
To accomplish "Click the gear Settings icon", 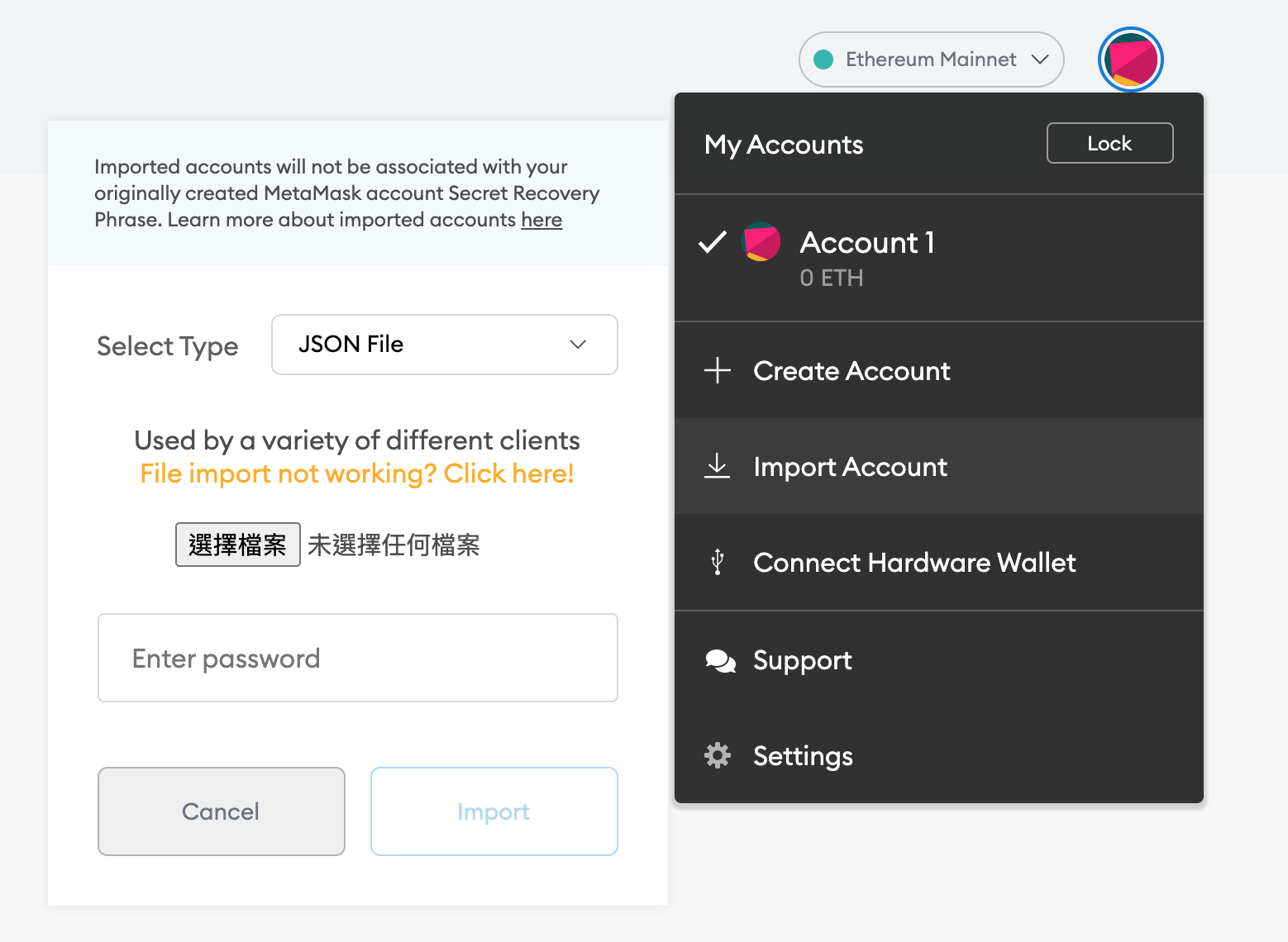I will coord(718,755).
